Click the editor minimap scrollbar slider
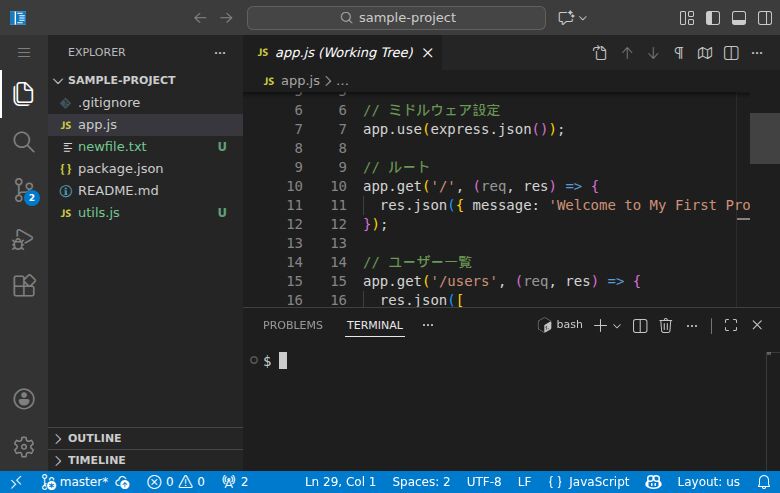This screenshot has width=780, height=493. (764, 138)
